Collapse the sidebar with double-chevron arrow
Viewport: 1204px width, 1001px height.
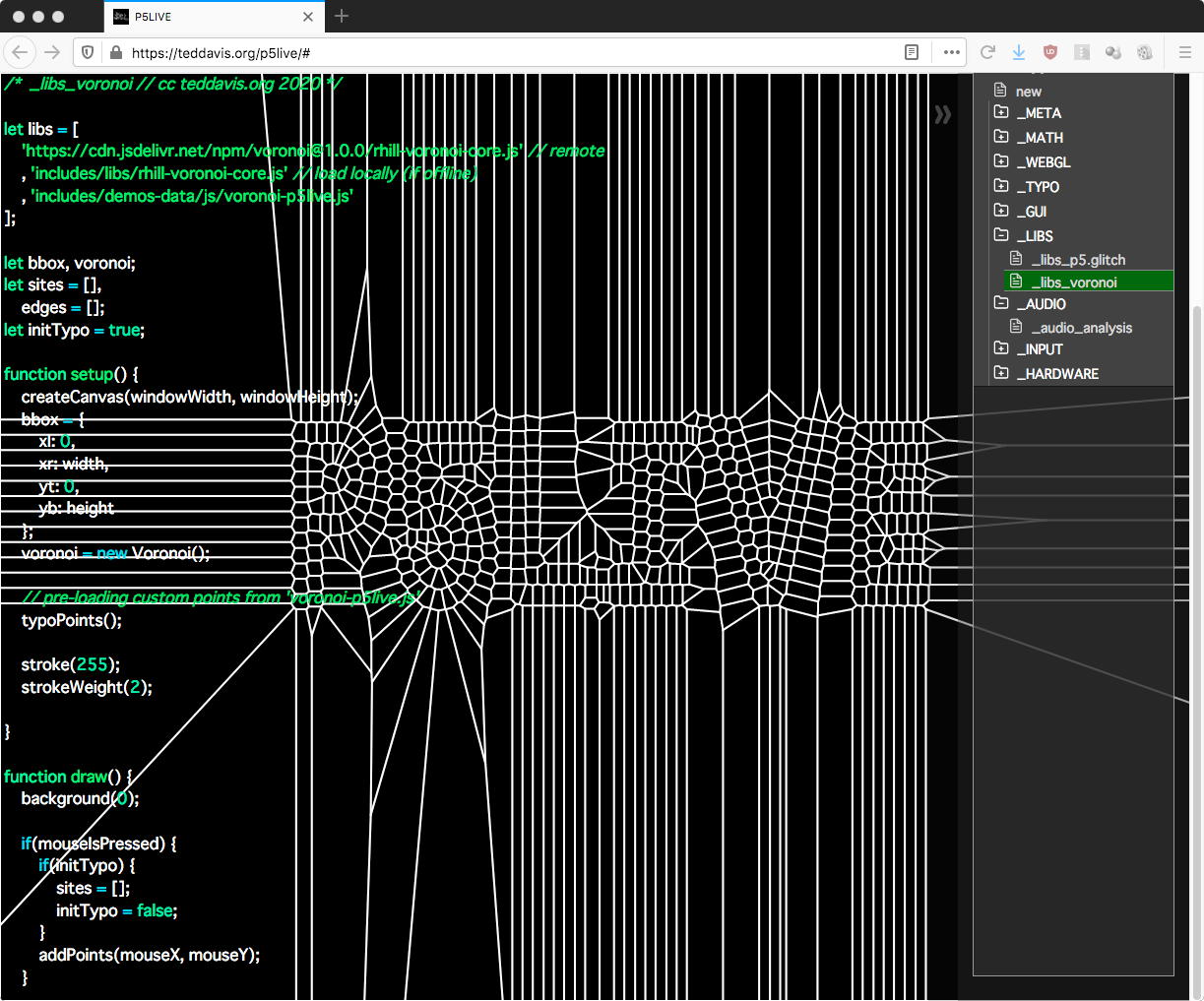pyautogui.click(x=942, y=115)
